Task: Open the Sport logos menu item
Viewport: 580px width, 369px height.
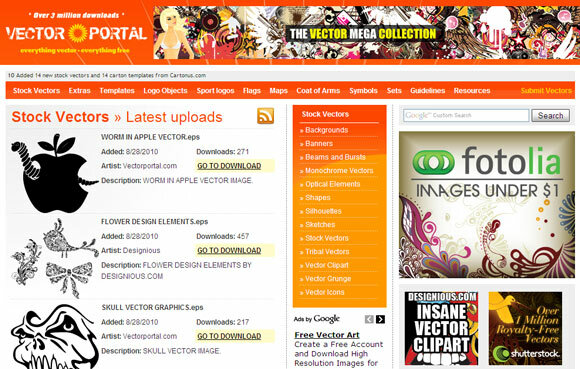Action: point(215,91)
